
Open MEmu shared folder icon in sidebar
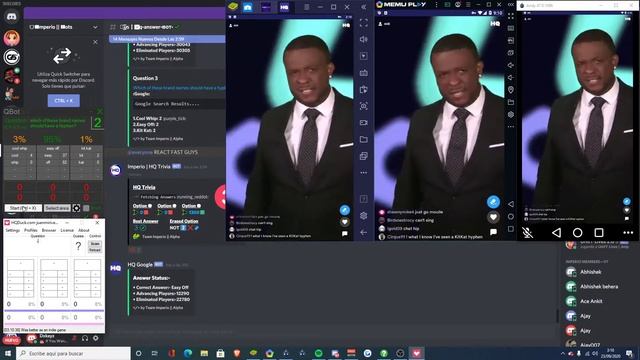click(x=511, y=102)
